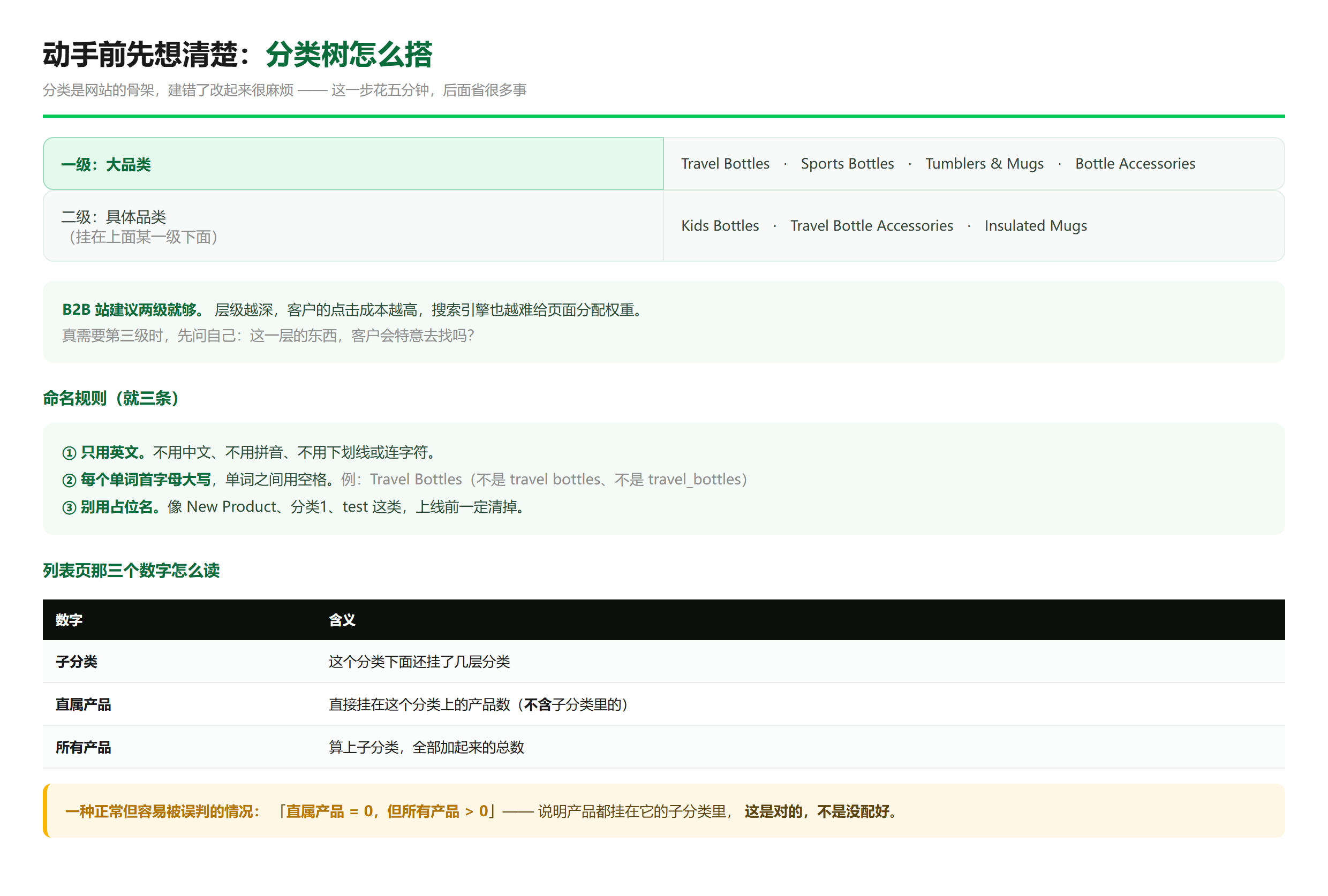Select the 一级：大品类 row label
This screenshot has width=1328, height=896.
[105, 164]
